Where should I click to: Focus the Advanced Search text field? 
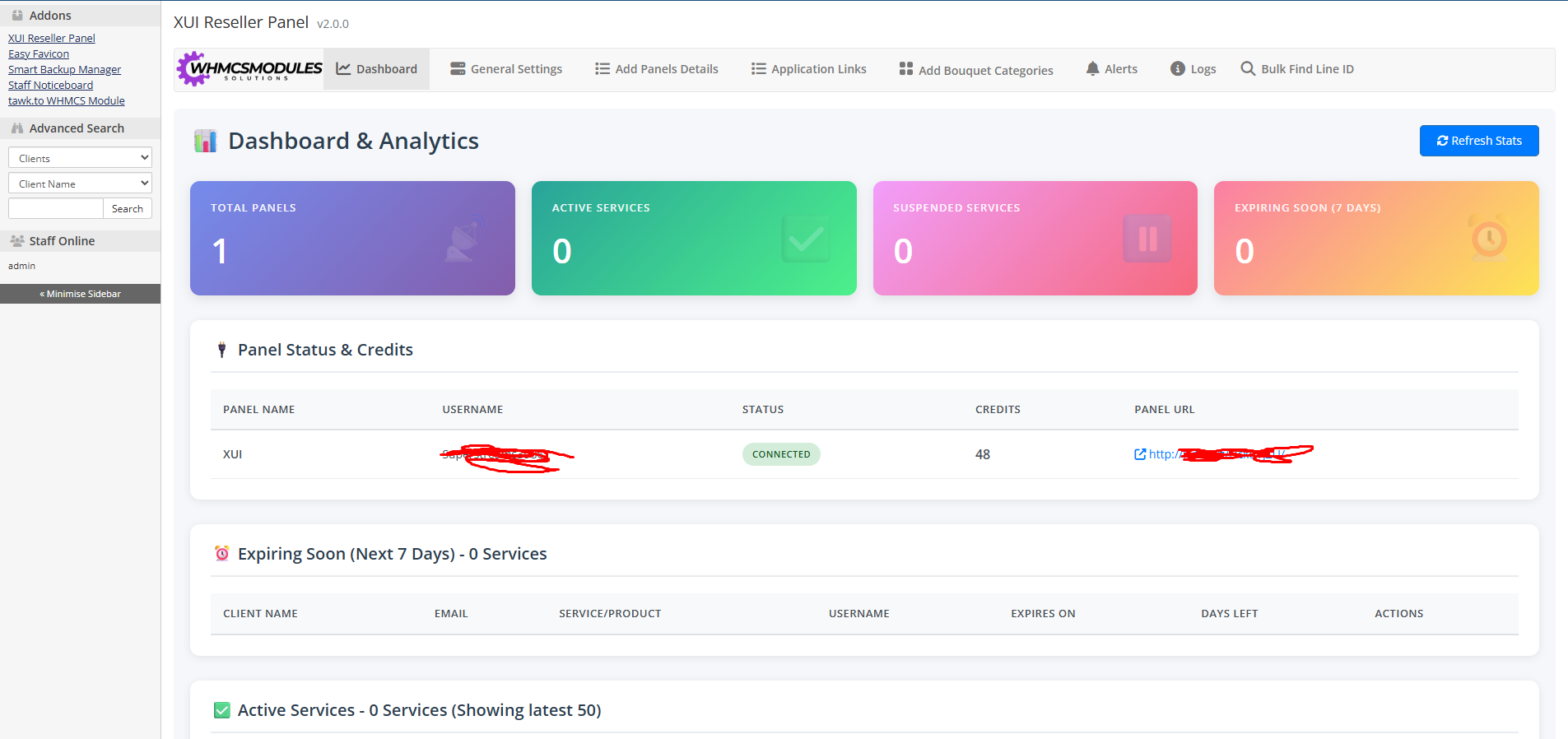(56, 209)
